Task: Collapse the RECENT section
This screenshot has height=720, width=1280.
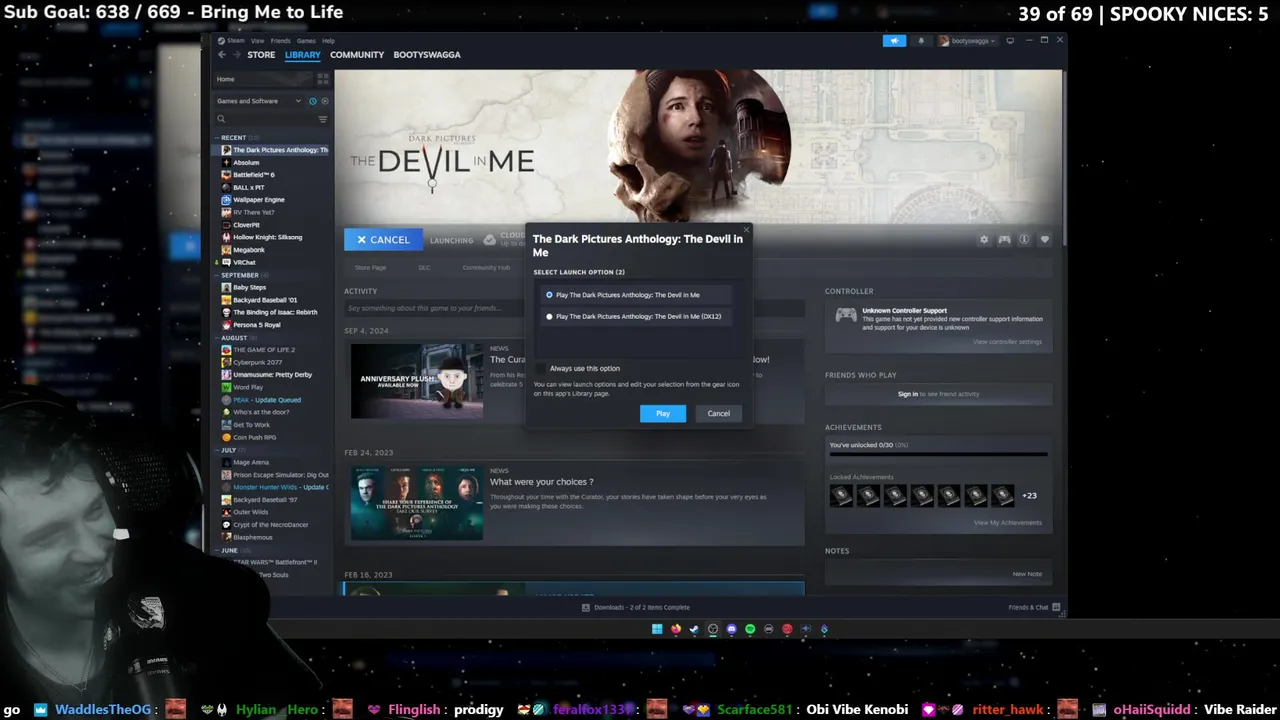Action: 217,137
